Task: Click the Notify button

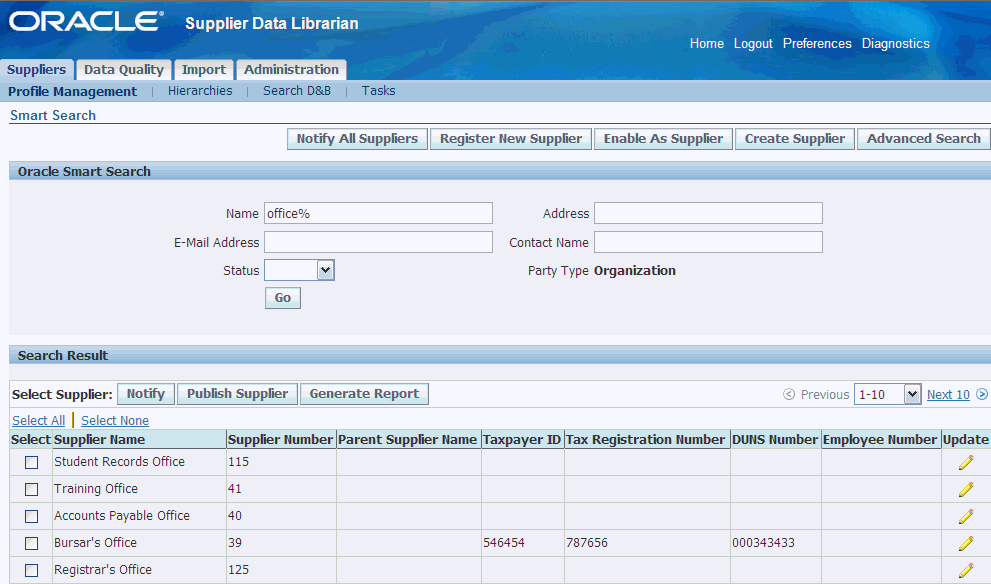Action: click(145, 394)
